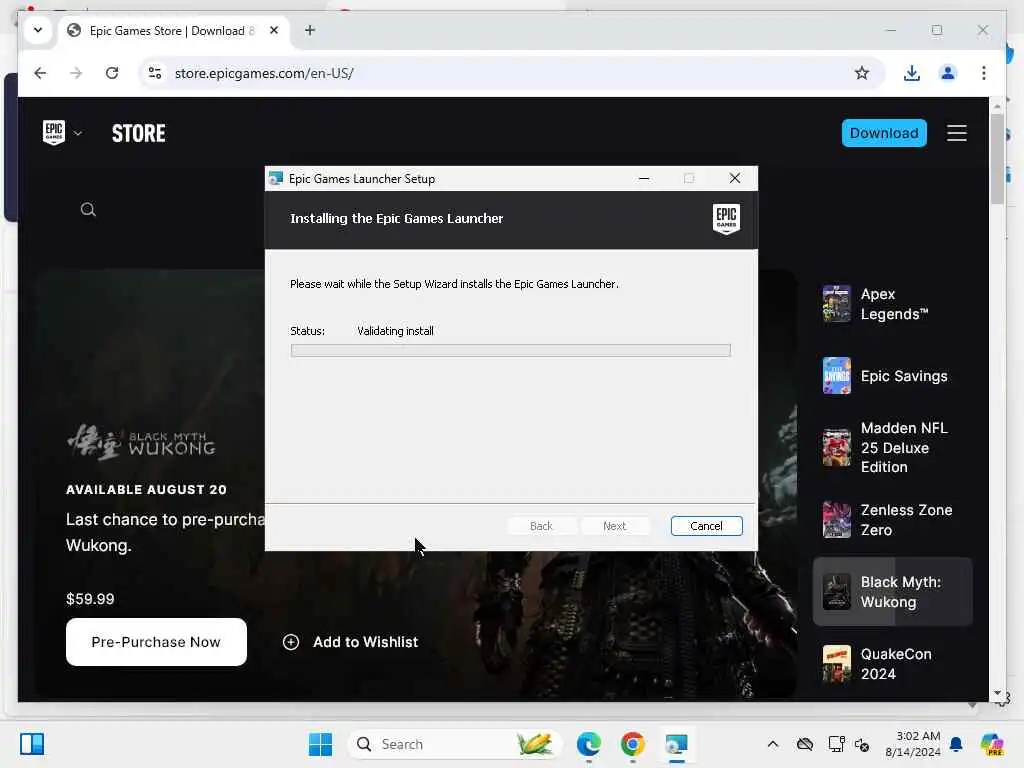Screen dimensions: 1024x768
Task: Click the installer title bar icon
Action: (x=276, y=178)
